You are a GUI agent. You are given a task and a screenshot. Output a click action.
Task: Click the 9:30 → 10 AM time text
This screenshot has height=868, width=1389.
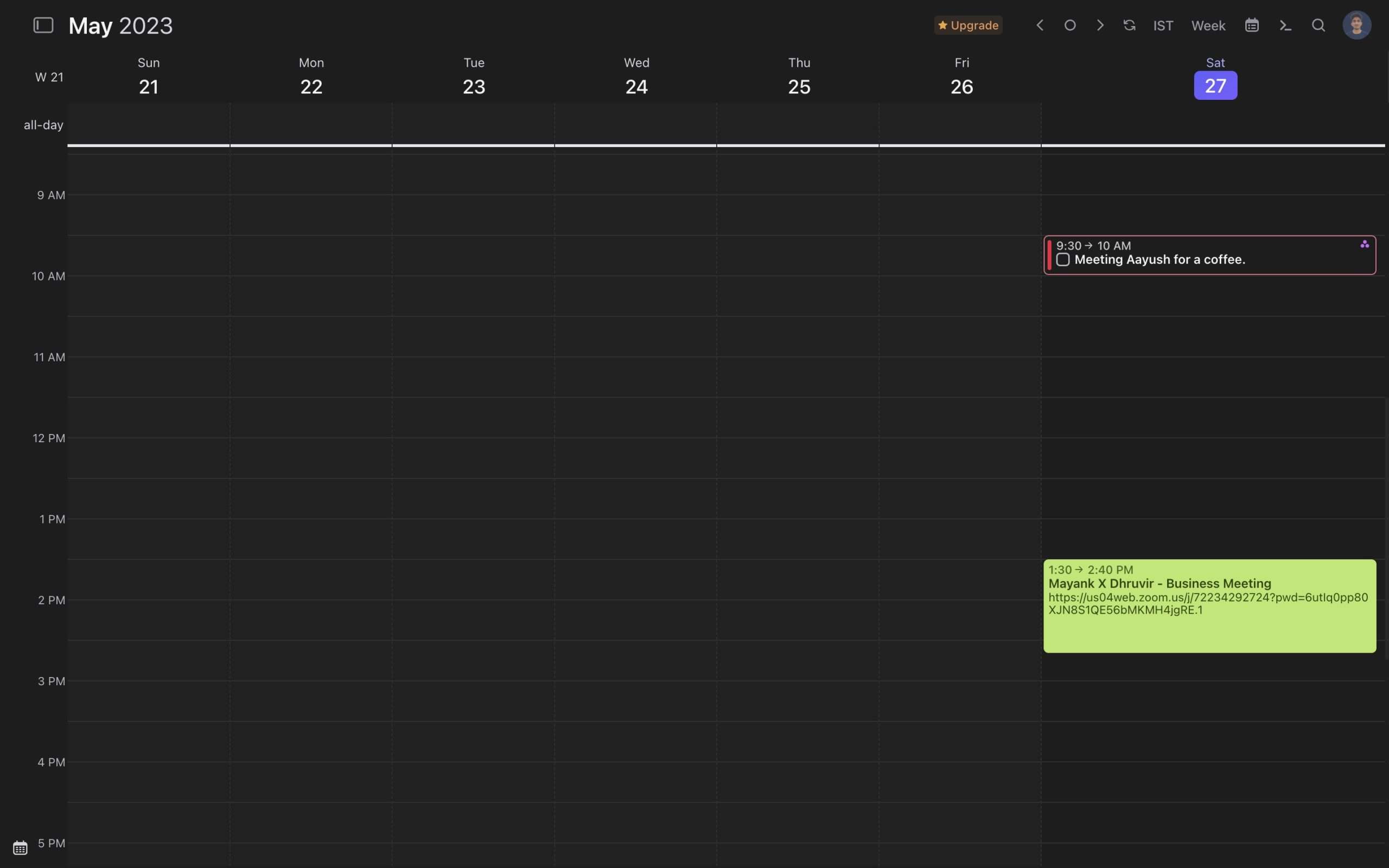click(x=1093, y=246)
